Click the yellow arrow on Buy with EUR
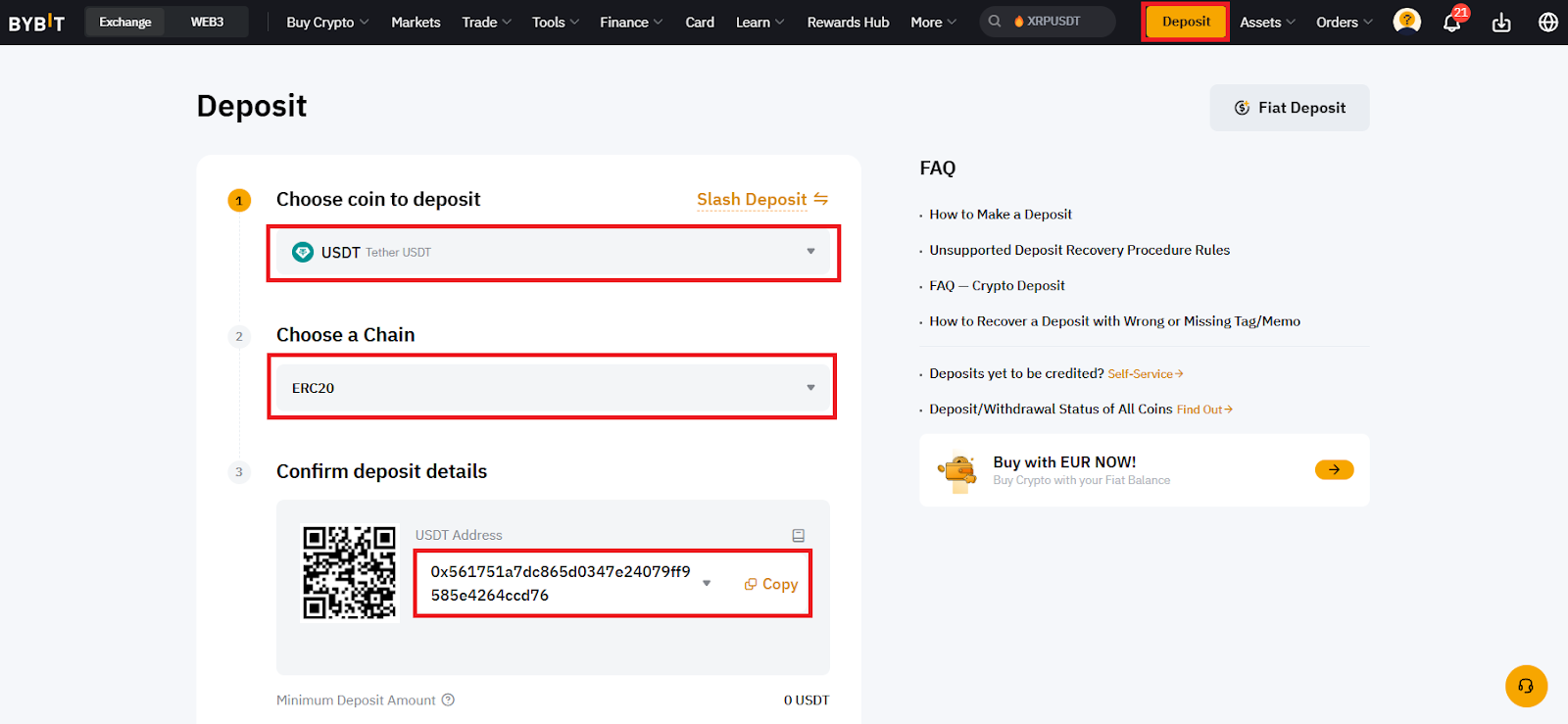Viewport: 1568px width, 724px height. pos(1334,470)
